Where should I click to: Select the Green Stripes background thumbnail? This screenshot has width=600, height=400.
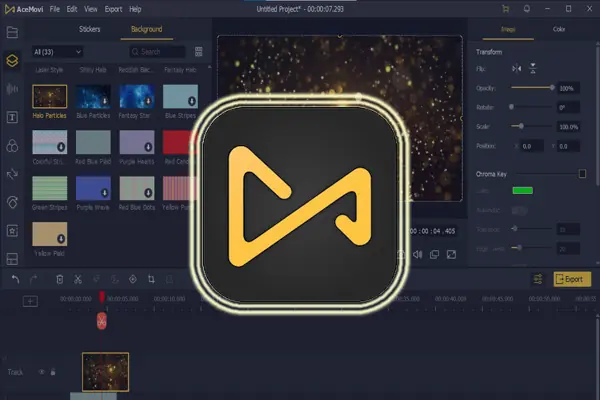tap(50, 188)
